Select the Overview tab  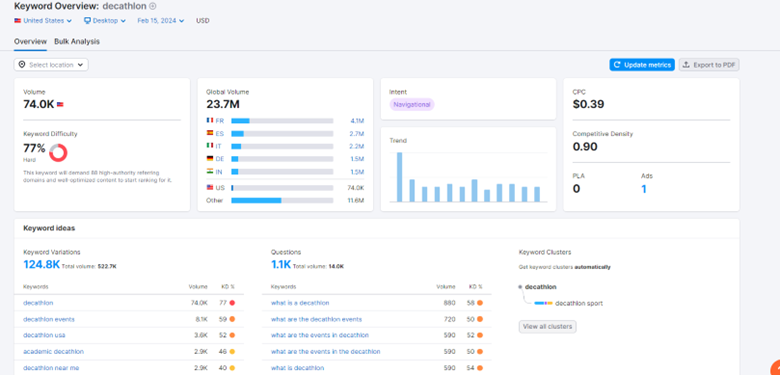click(30, 42)
